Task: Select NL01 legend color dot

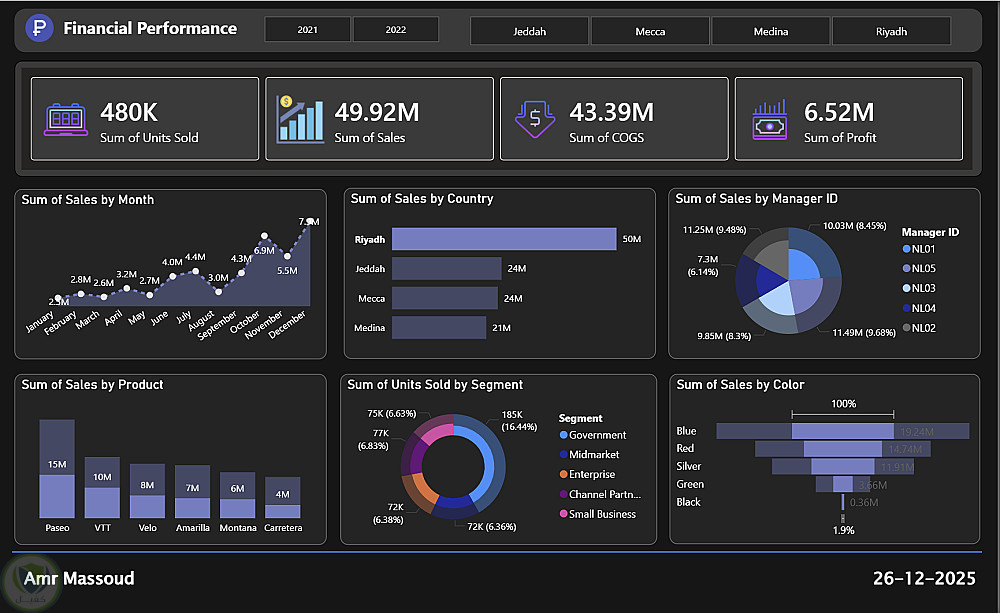Action: (906, 249)
